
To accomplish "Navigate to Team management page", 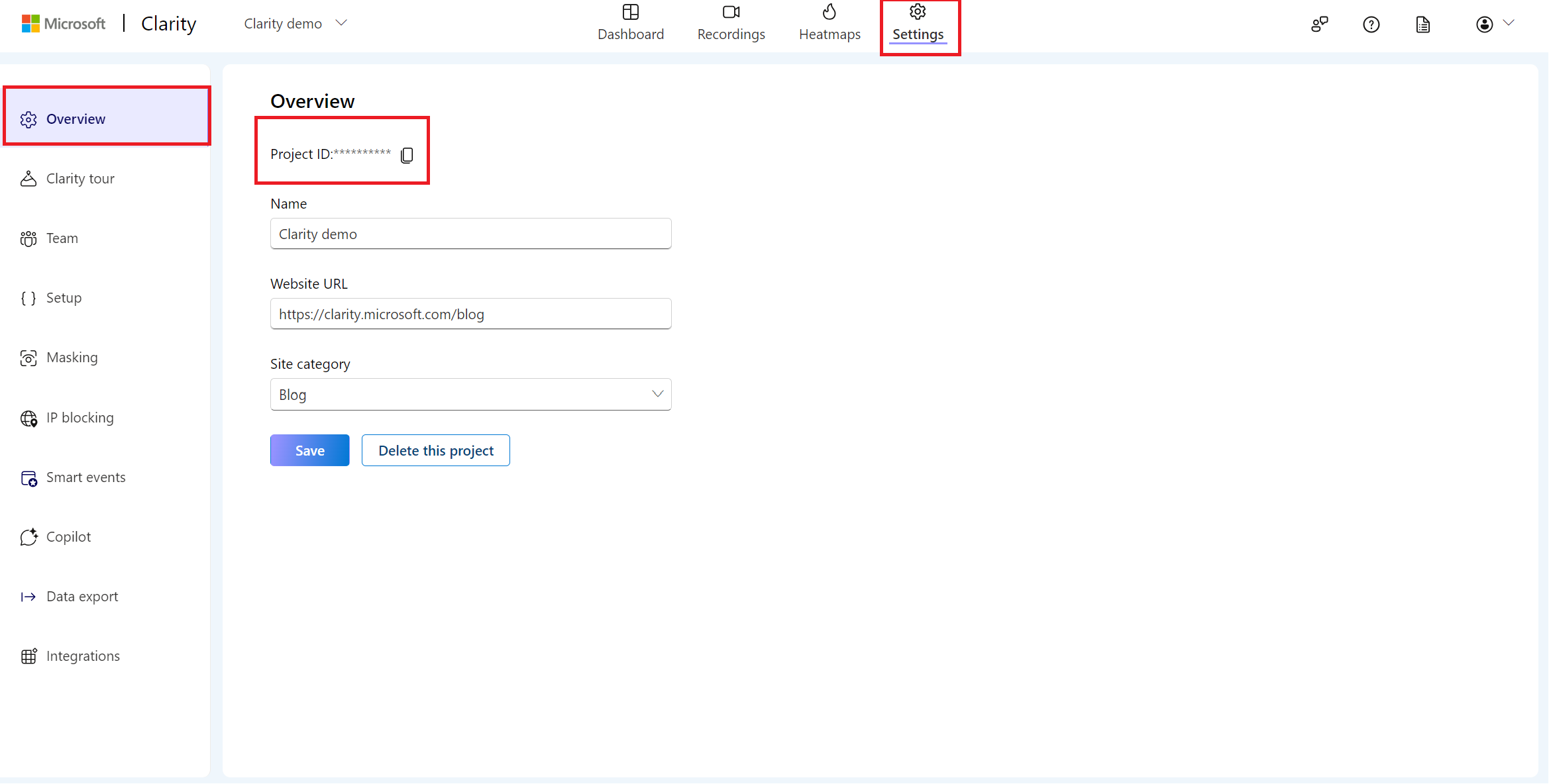I will pos(60,237).
